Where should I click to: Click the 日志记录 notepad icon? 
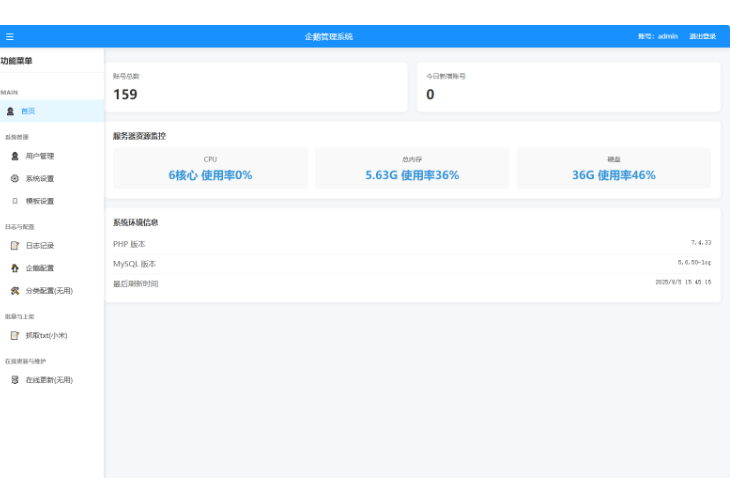[x=15, y=246]
